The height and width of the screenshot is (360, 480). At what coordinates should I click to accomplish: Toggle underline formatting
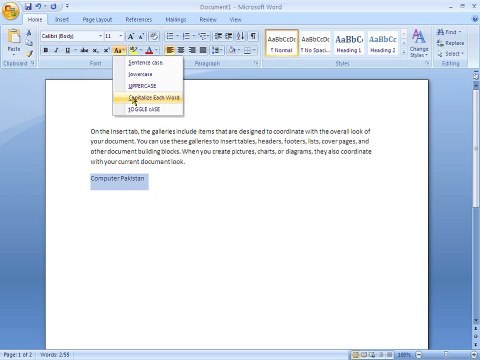[68, 50]
